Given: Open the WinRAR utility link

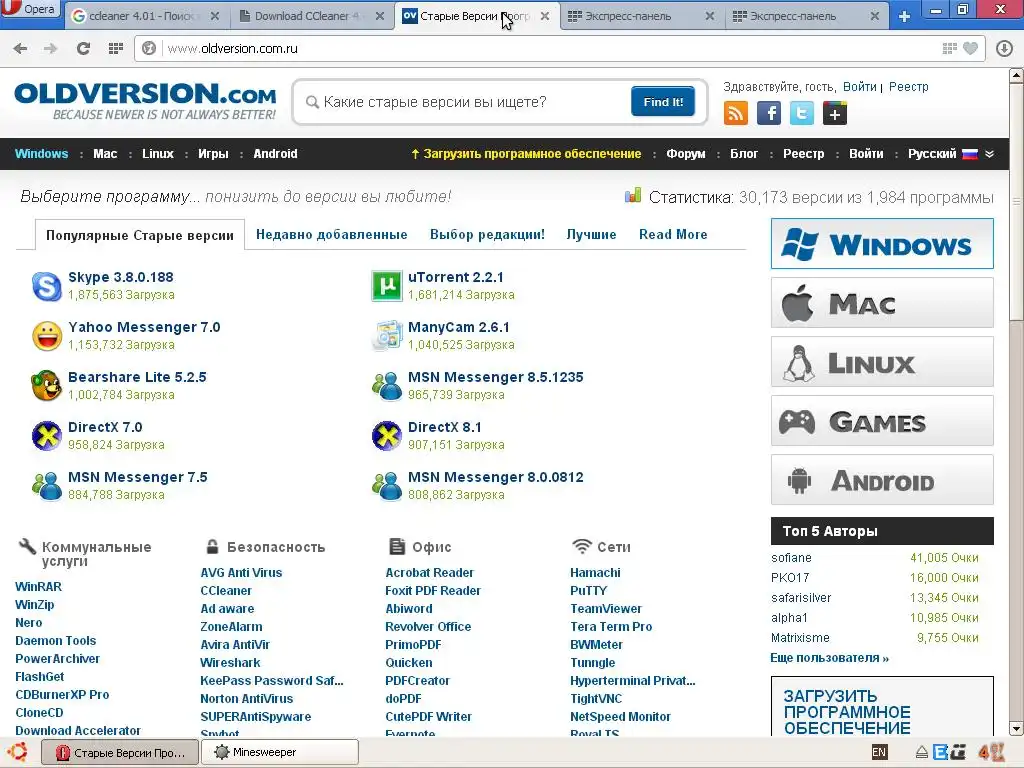Looking at the screenshot, I should (39, 586).
